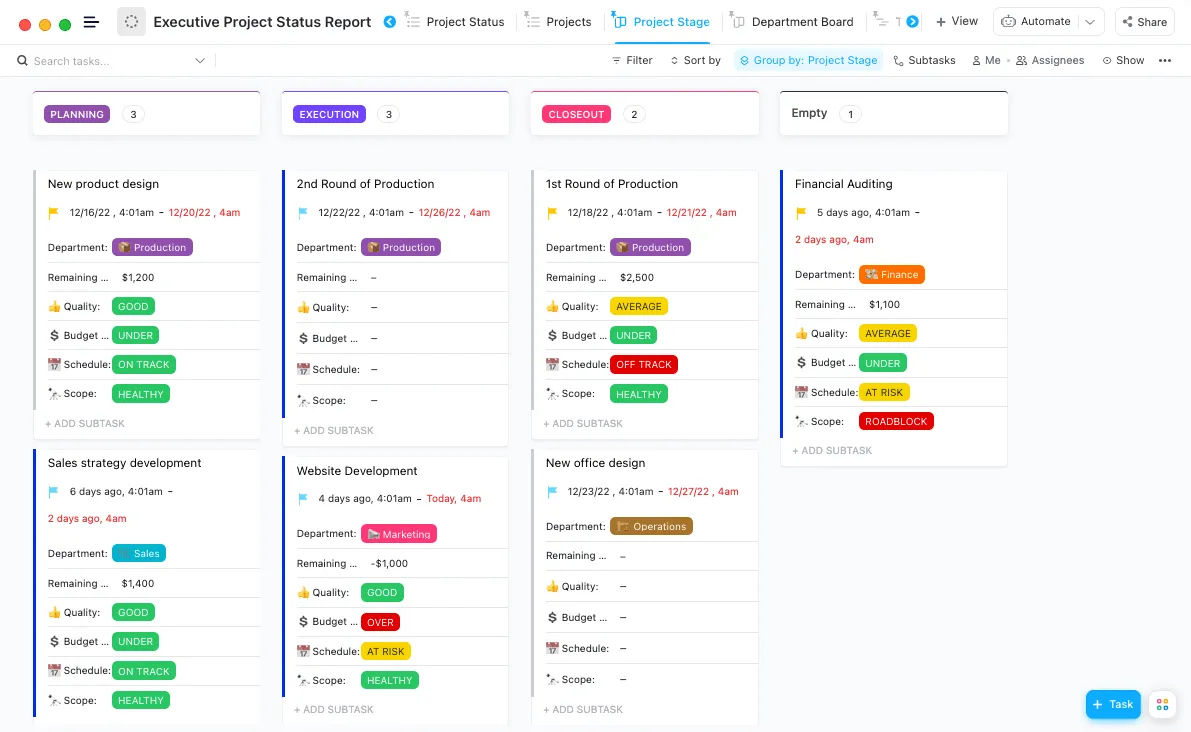Open the hamburger sidebar menu
1191x732 pixels.
pyautogui.click(x=91, y=22)
